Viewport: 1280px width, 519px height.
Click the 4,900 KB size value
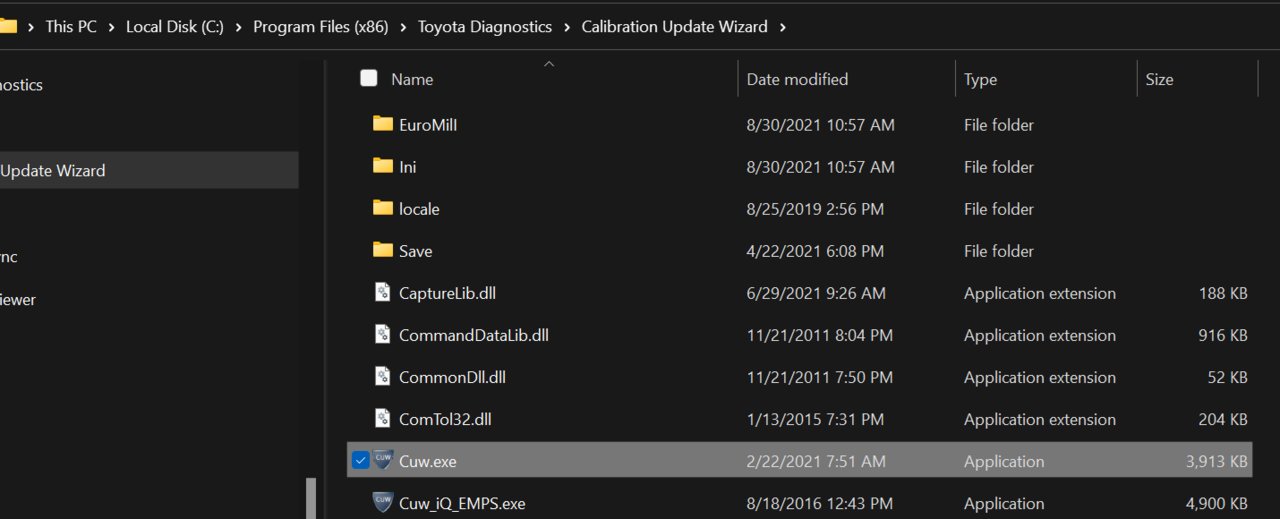[x=1216, y=503]
